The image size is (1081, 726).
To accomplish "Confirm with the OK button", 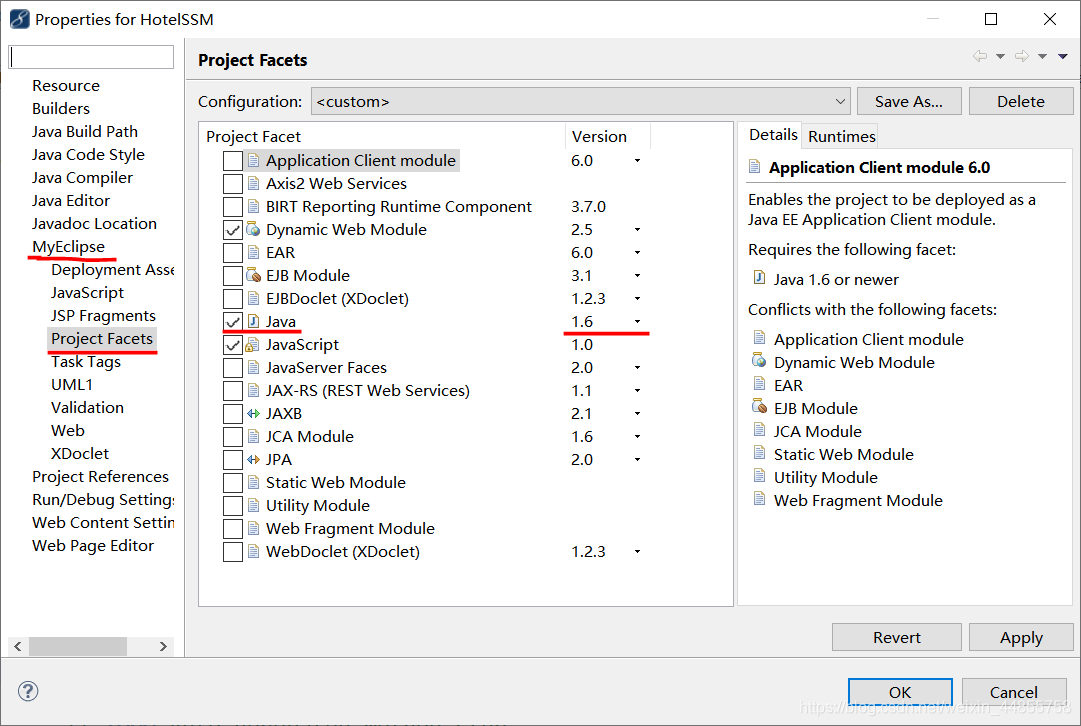I will 900,692.
